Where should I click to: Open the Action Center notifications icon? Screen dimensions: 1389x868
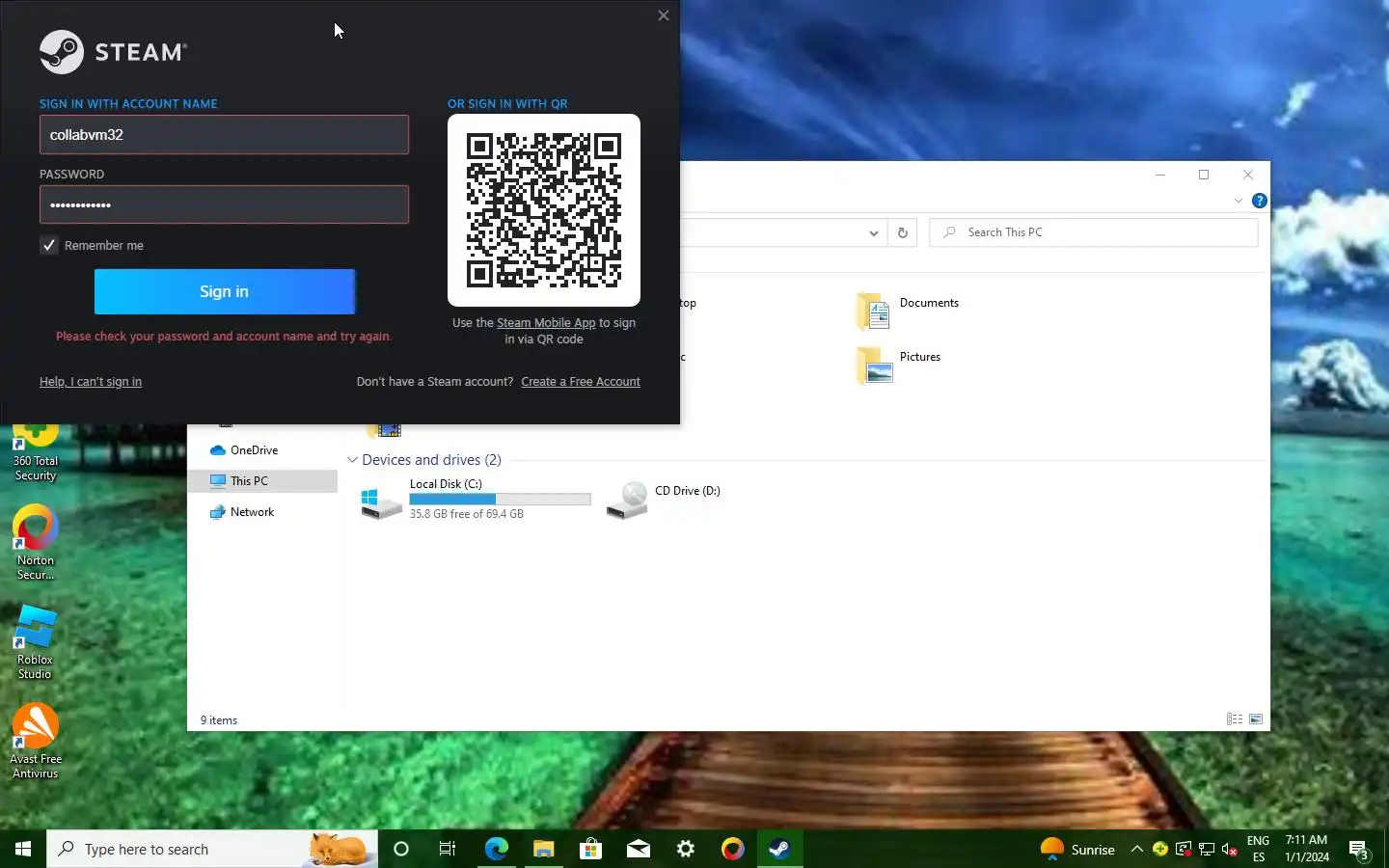(x=1359, y=850)
